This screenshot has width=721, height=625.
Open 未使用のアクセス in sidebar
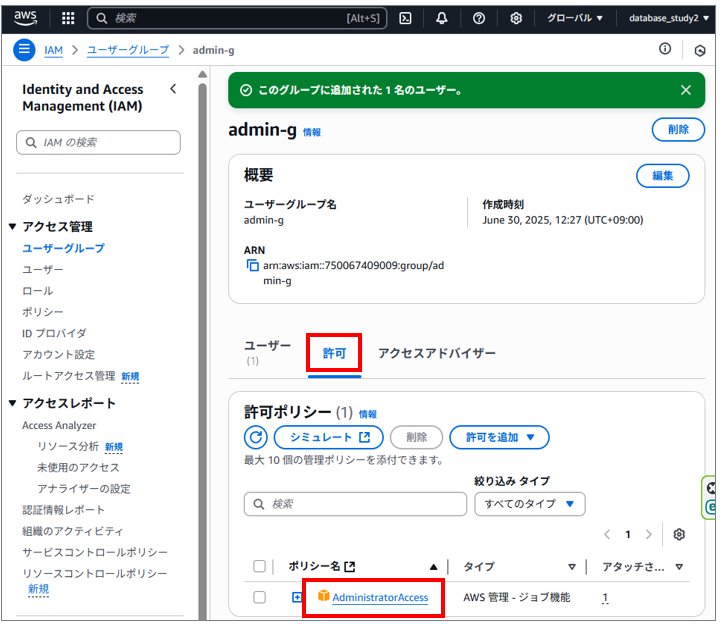(78, 468)
